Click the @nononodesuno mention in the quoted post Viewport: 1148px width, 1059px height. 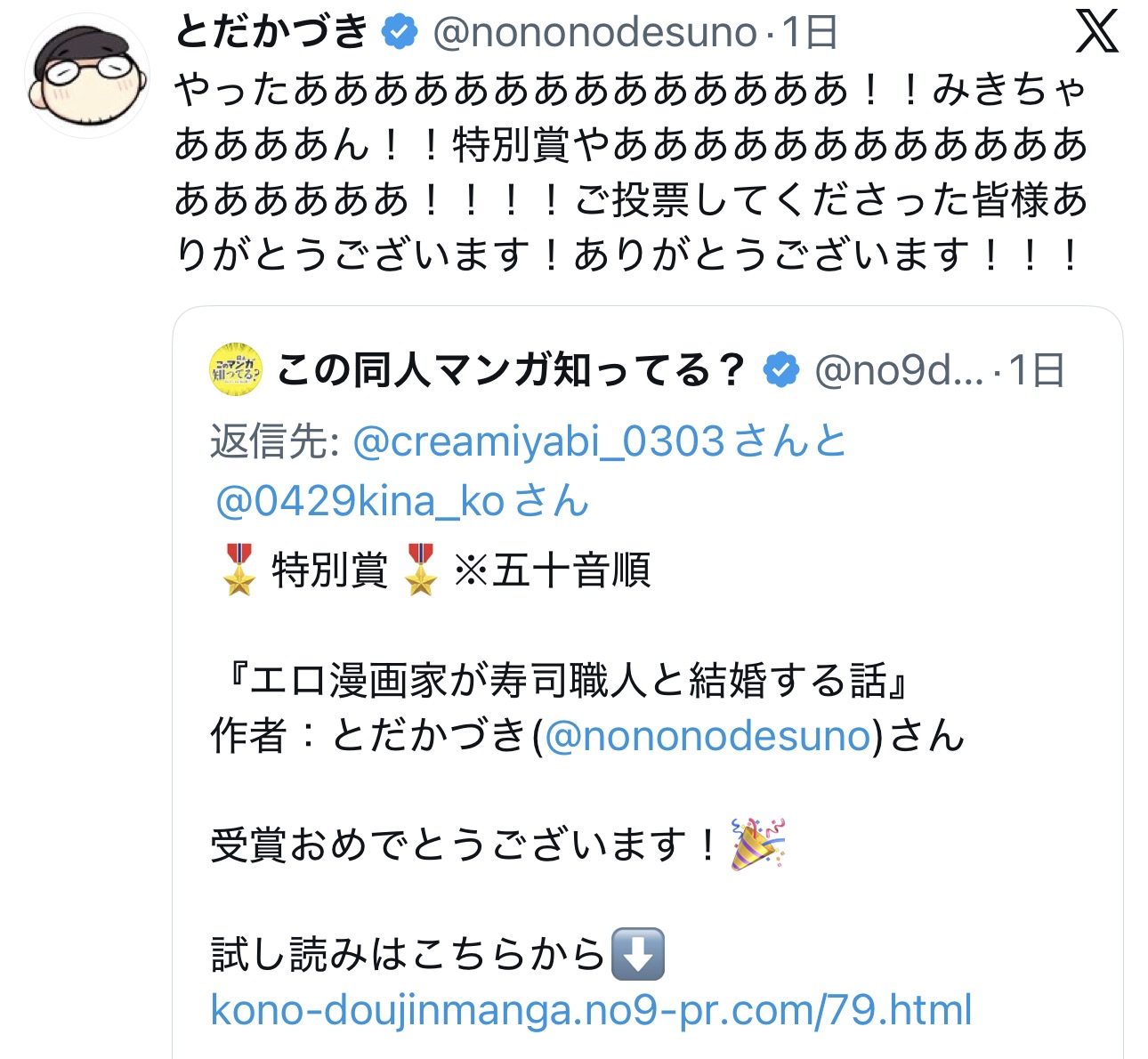707,737
